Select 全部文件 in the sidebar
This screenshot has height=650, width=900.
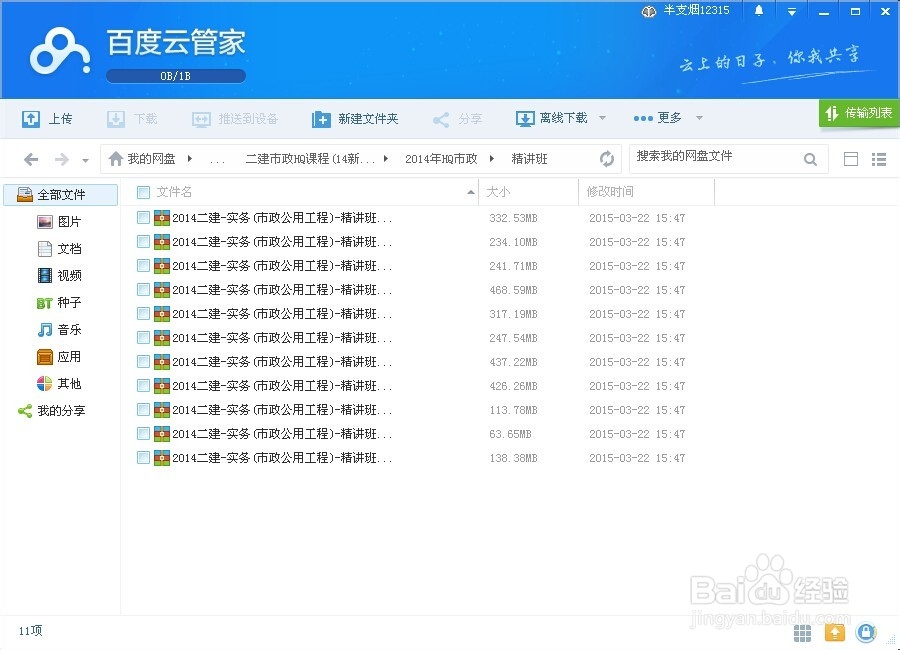click(x=61, y=195)
